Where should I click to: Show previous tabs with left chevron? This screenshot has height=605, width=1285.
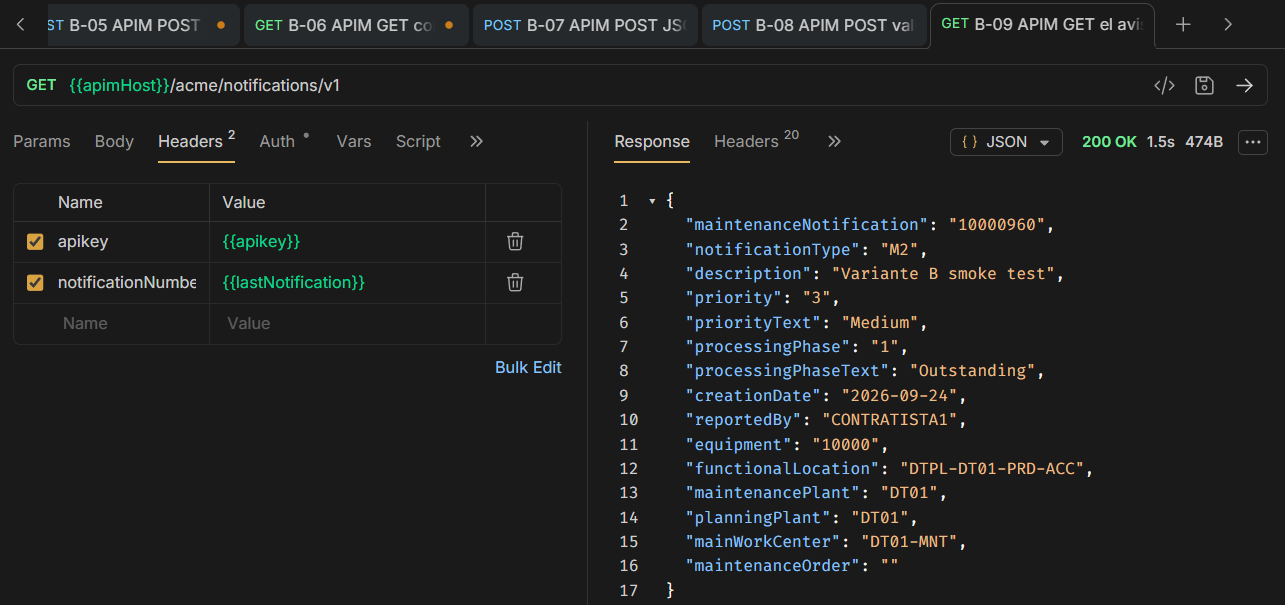[20, 25]
